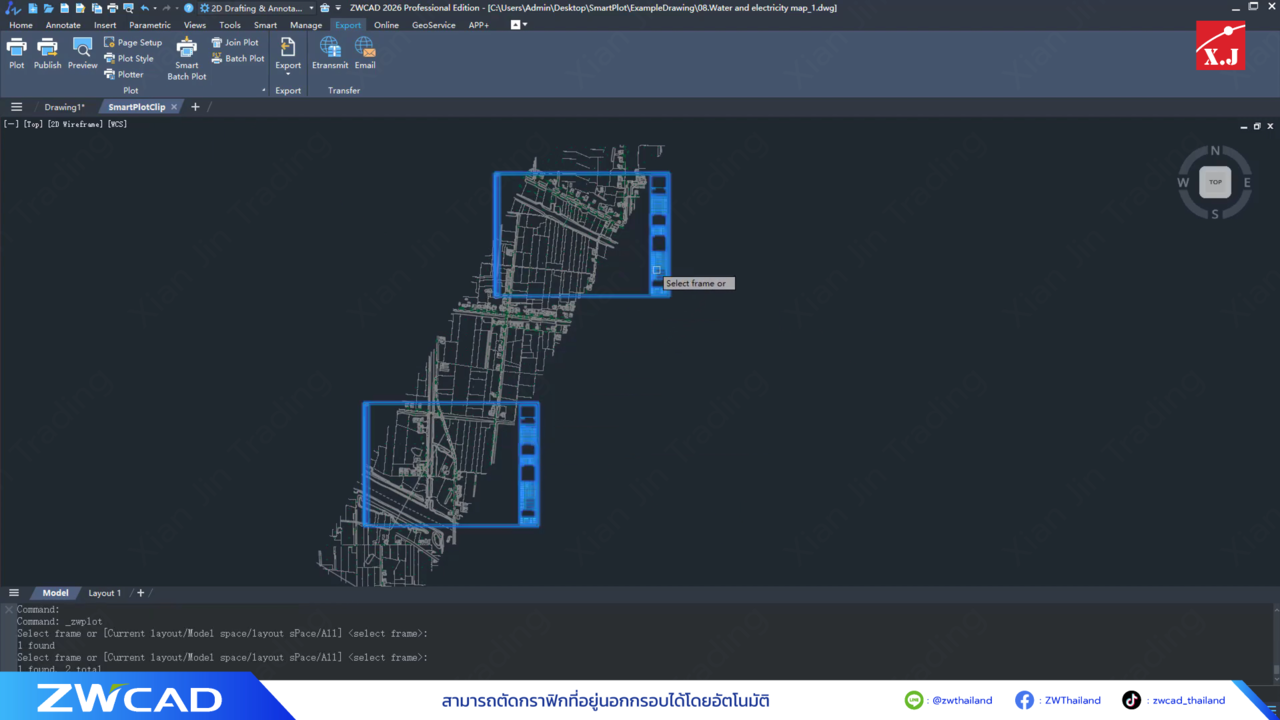Switch to the Insert ribbon tab
The width and height of the screenshot is (1280, 720).
pyautogui.click(x=105, y=25)
